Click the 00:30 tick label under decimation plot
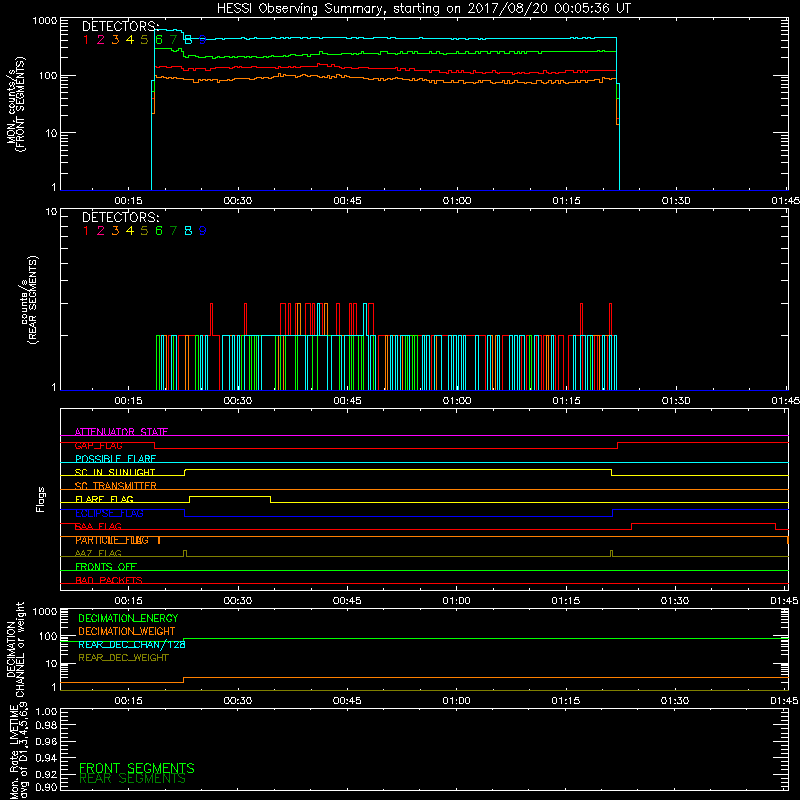 pyautogui.click(x=238, y=701)
